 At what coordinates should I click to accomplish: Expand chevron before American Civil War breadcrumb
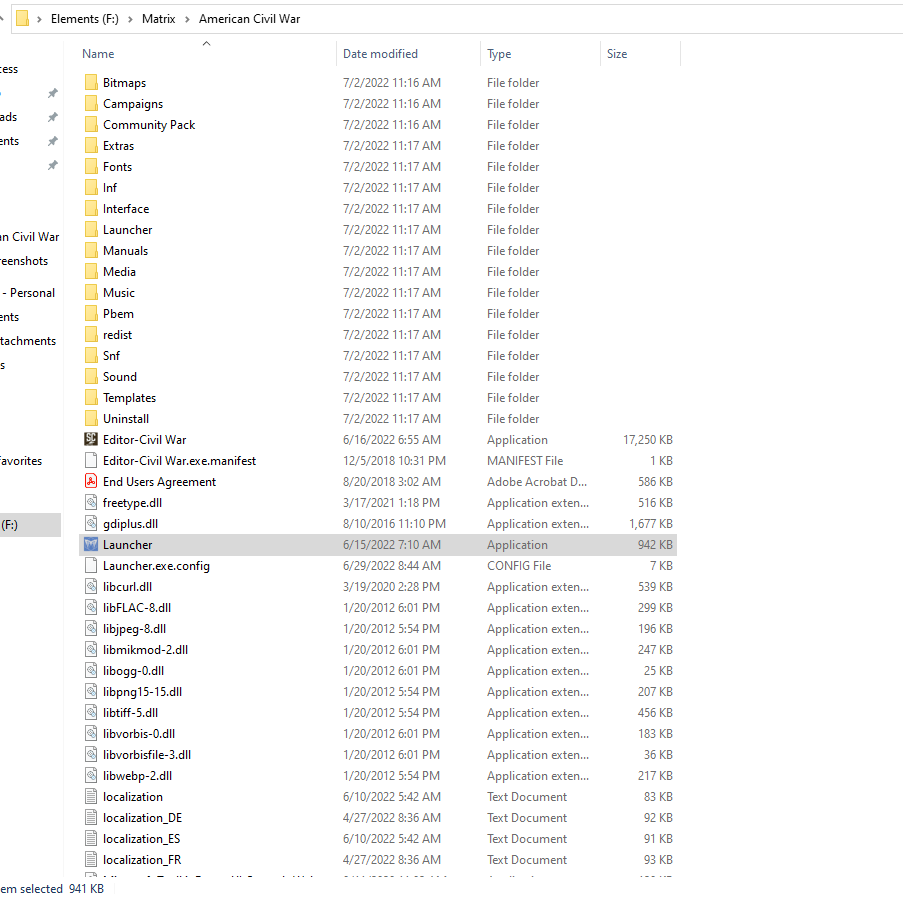coord(187,19)
